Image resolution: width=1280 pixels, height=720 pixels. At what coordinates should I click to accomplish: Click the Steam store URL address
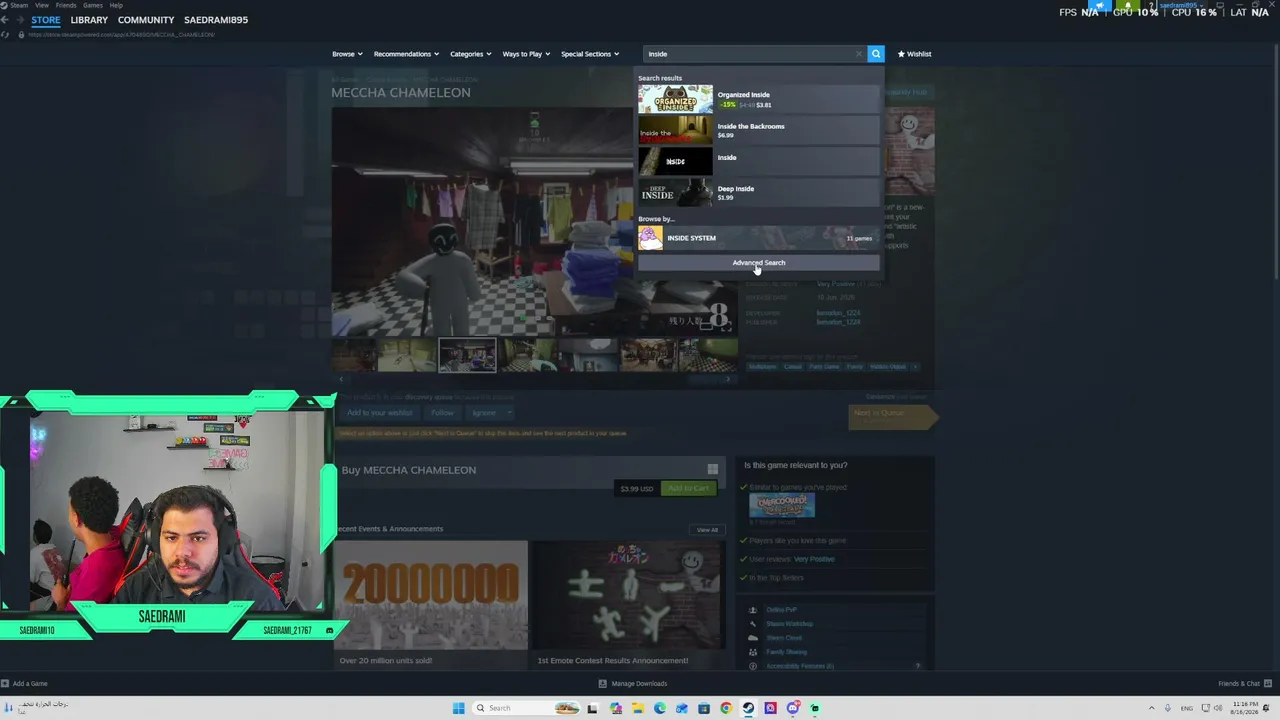pos(121,35)
